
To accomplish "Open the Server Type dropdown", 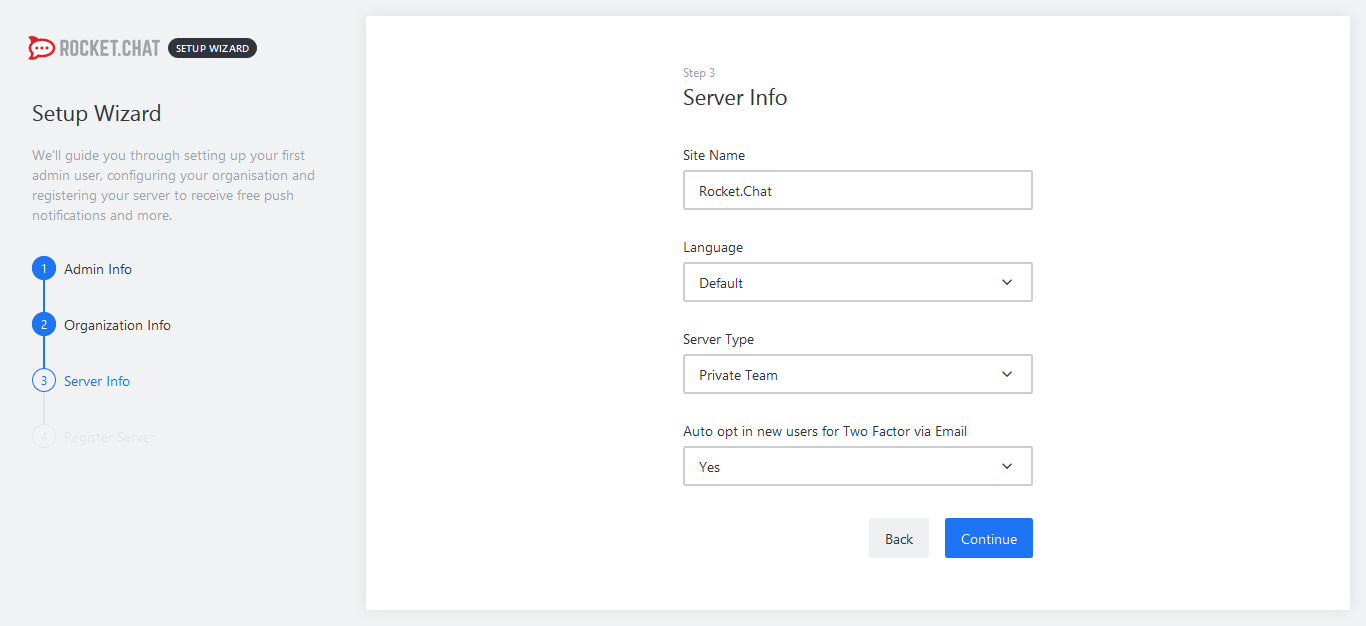I will click(858, 374).
